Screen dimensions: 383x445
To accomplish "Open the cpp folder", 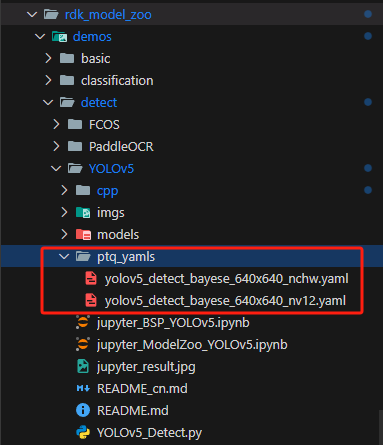I will (107, 191).
